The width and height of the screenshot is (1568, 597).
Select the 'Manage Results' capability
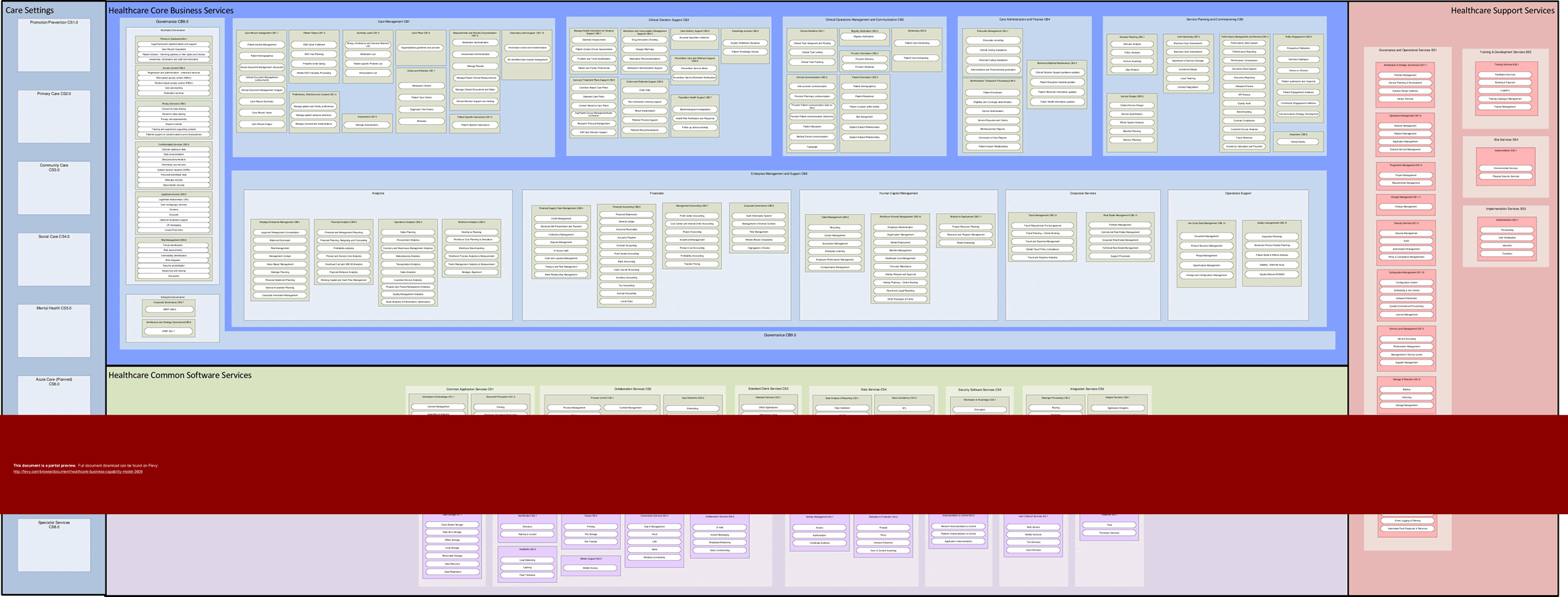point(475,66)
